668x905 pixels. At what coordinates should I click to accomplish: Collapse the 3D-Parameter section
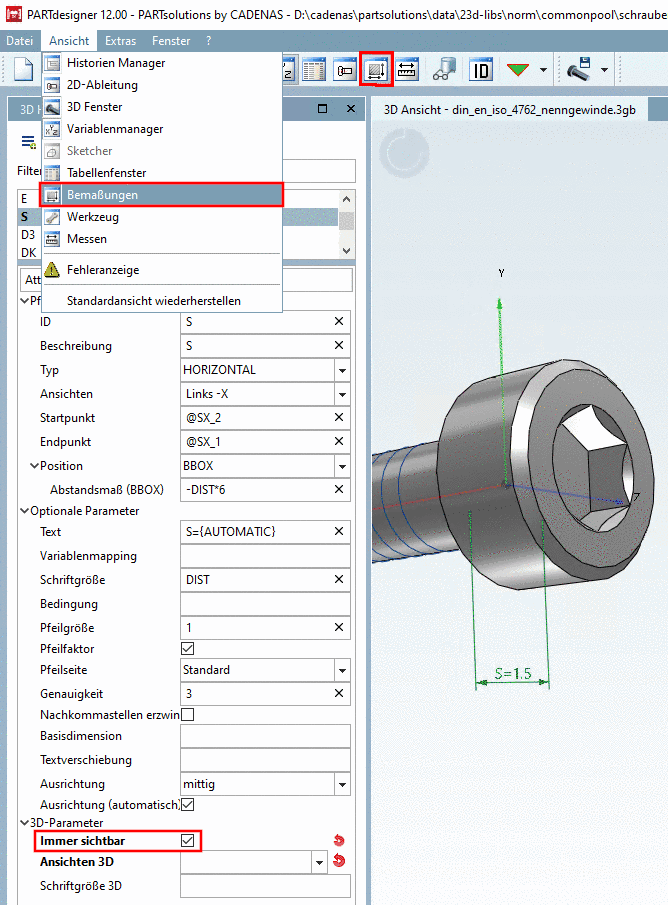pos(24,822)
